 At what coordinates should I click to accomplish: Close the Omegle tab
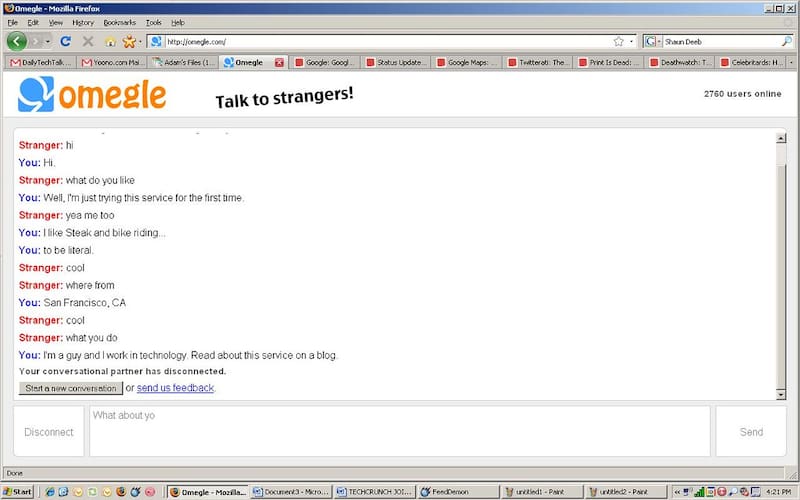coord(279,62)
